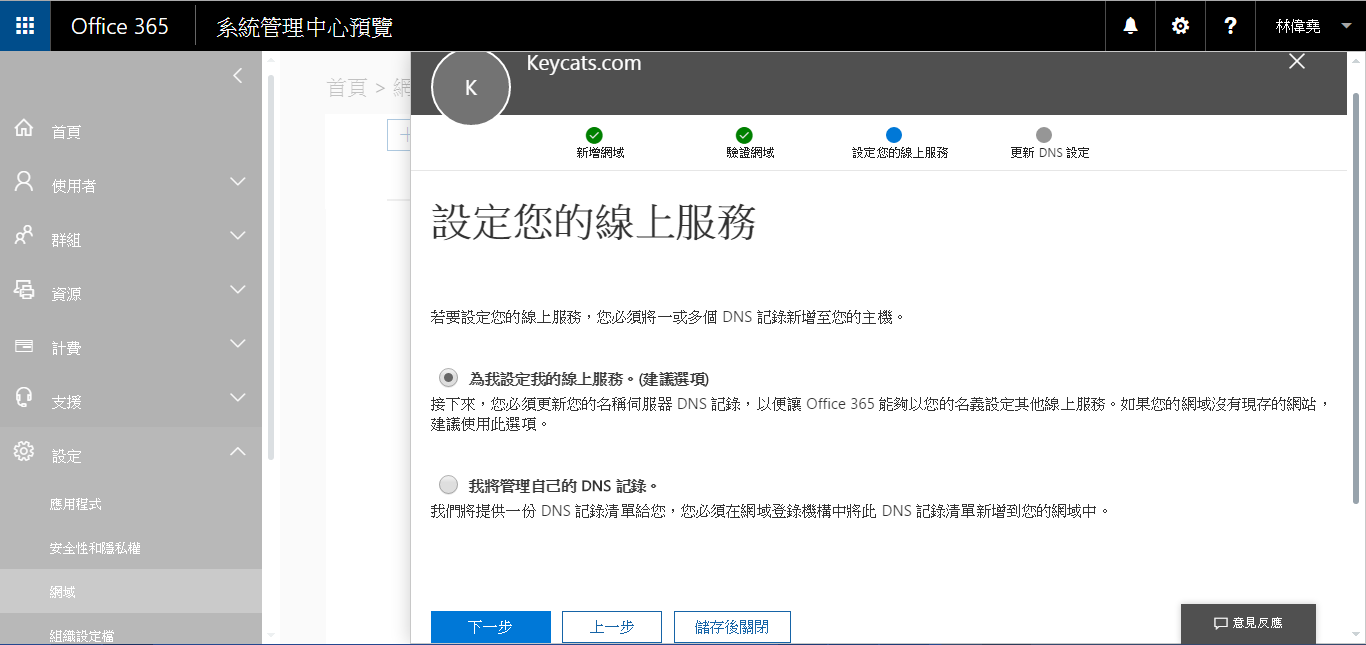Click the 首頁 breadcrumb link

tap(347, 88)
